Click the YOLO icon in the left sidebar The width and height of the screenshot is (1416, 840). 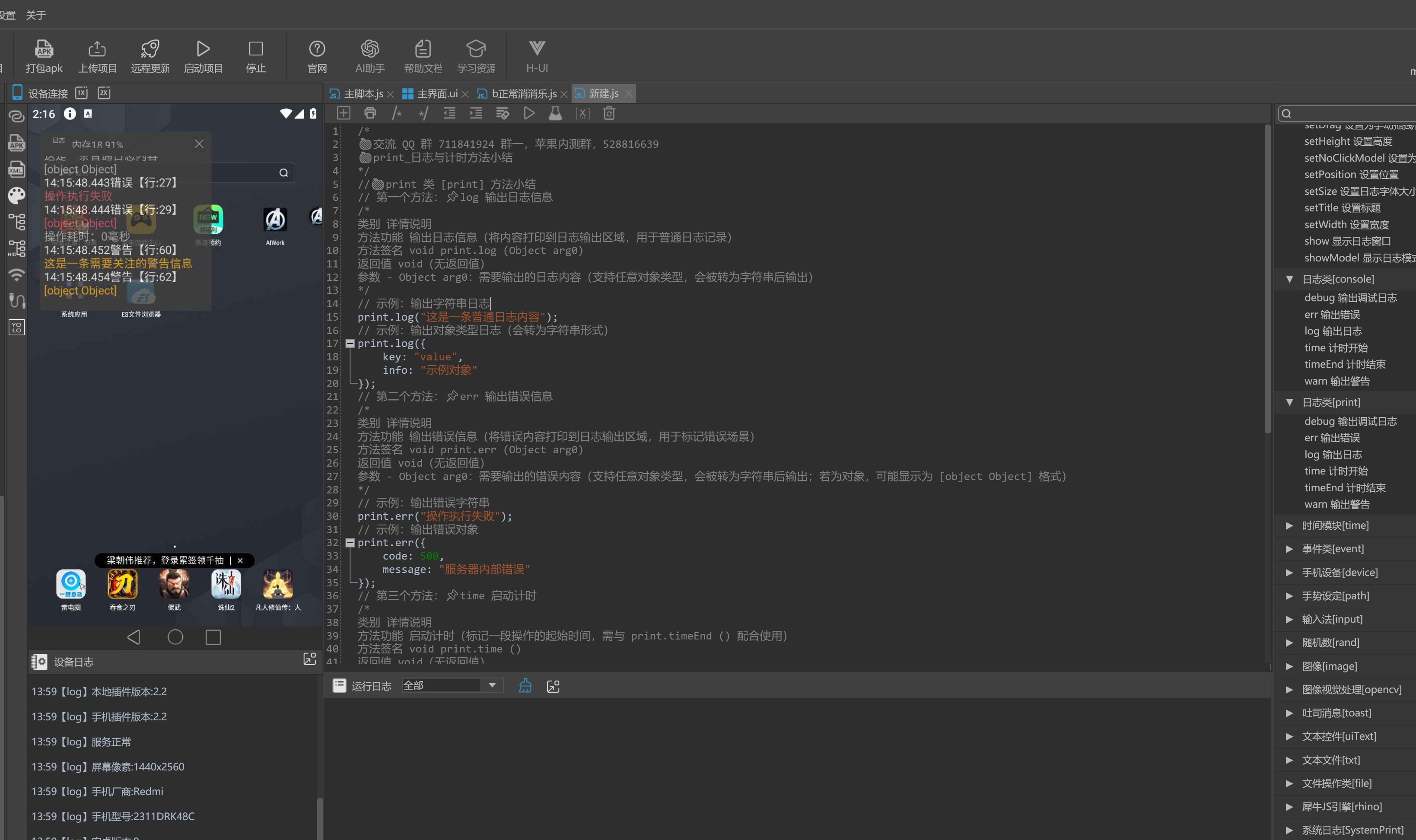[16, 328]
